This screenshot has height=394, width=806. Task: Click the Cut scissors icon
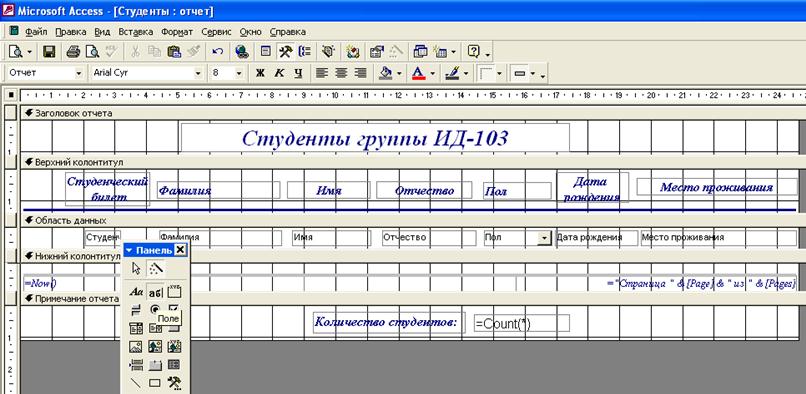pyautogui.click(x=135, y=51)
